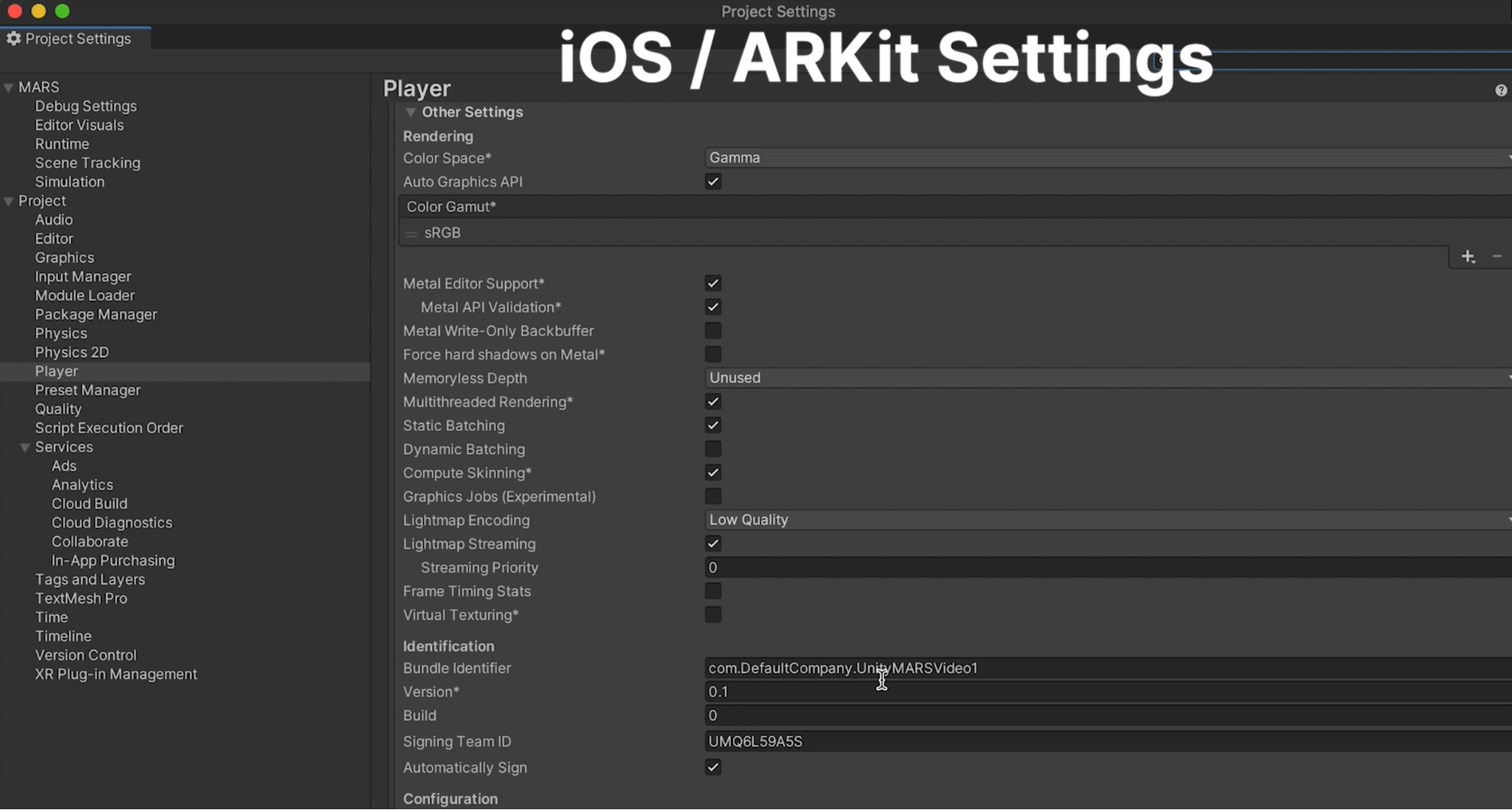Collapse the Other Settings section
This screenshot has width=1512, height=810.
(411, 113)
